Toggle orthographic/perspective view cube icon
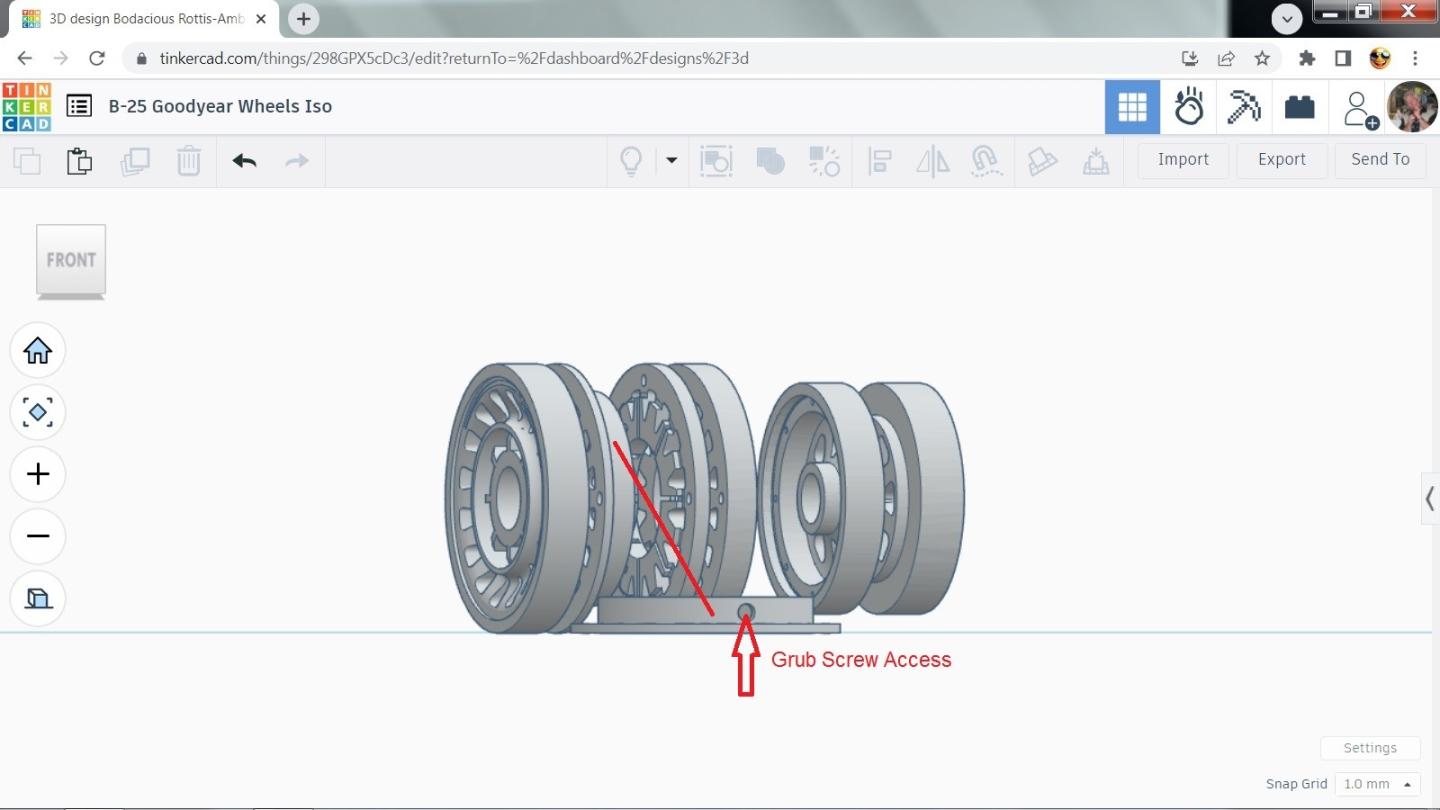The width and height of the screenshot is (1440, 810). click(x=38, y=598)
